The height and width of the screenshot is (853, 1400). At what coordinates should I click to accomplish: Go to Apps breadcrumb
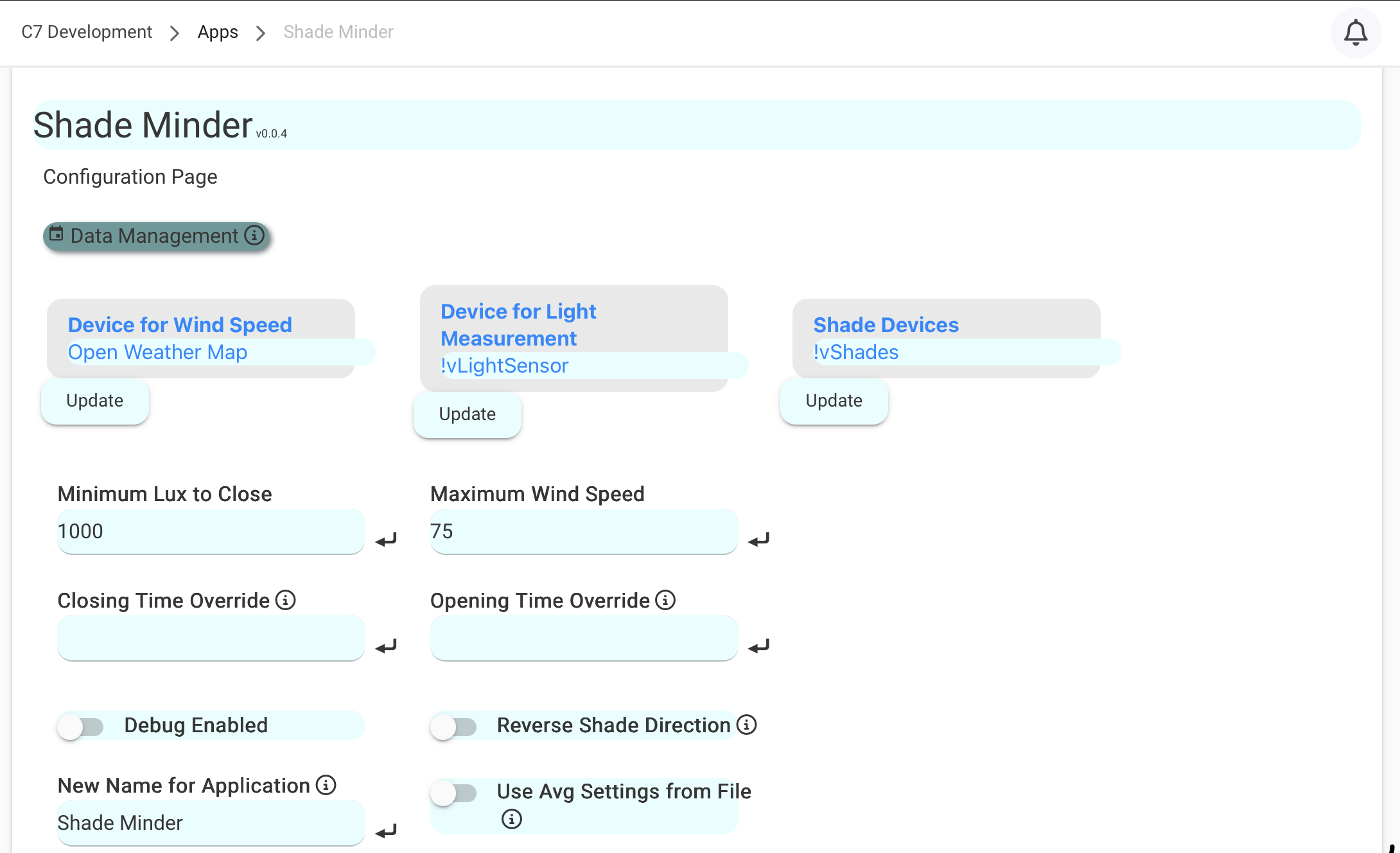(218, 32)
